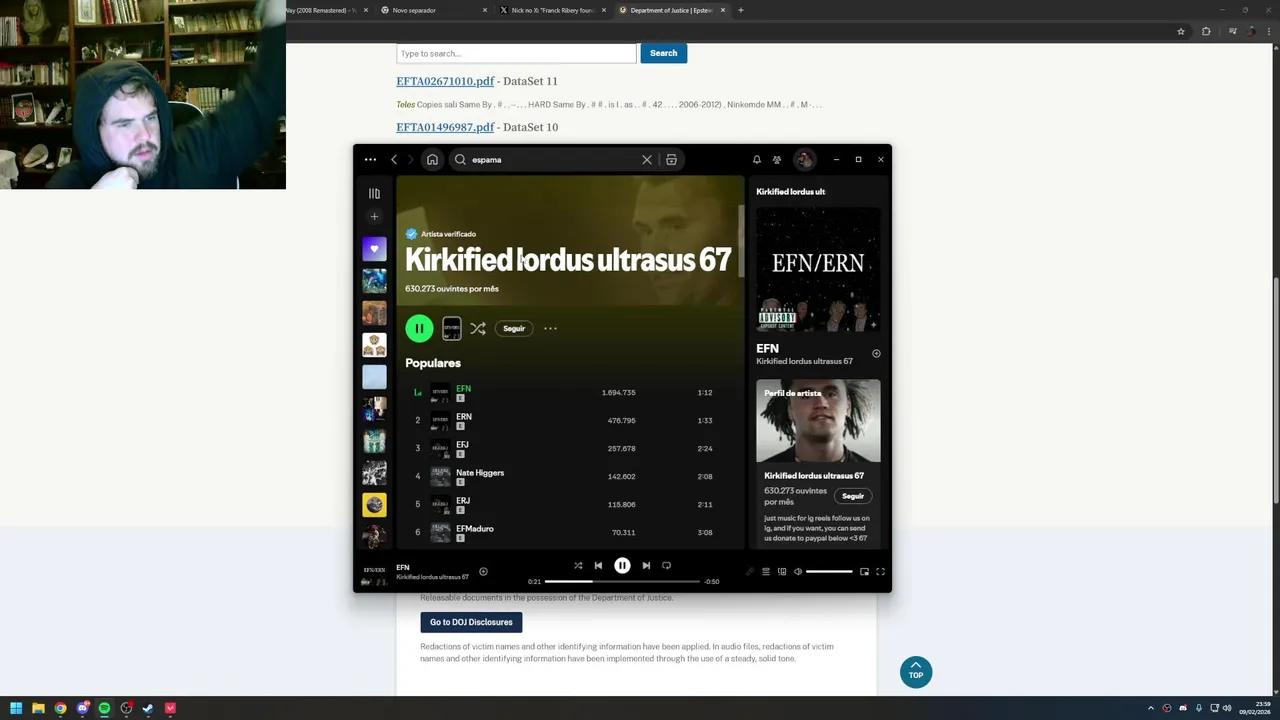Click the create playlist plus in sidebar

(x=374, y=216)
